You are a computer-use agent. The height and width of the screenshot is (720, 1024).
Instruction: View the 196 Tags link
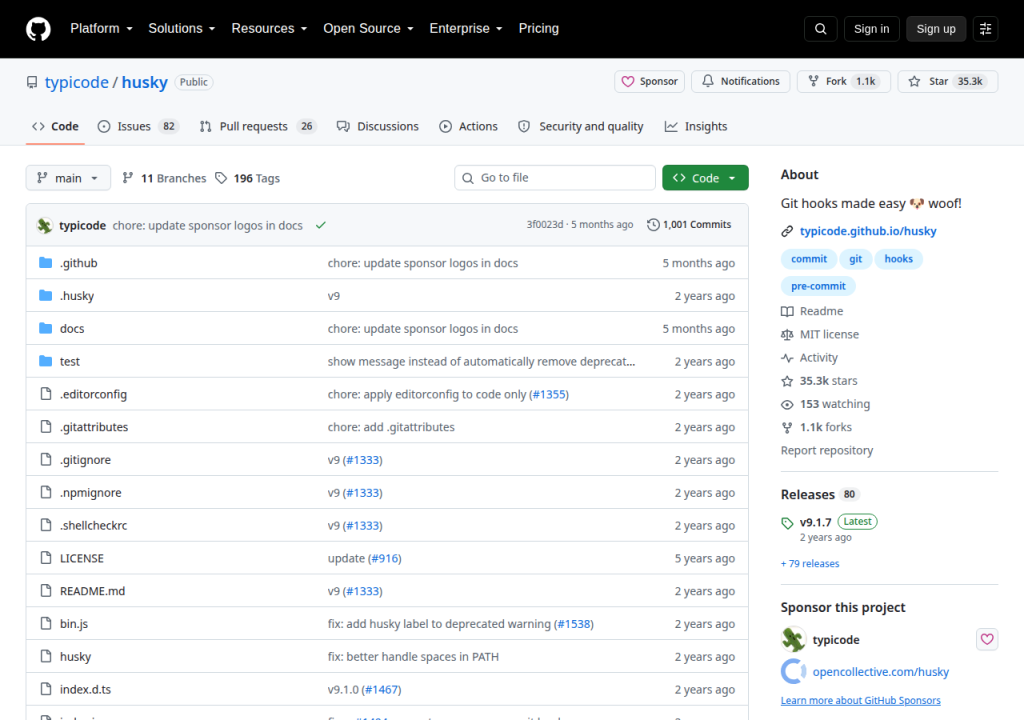coord(248,178)
